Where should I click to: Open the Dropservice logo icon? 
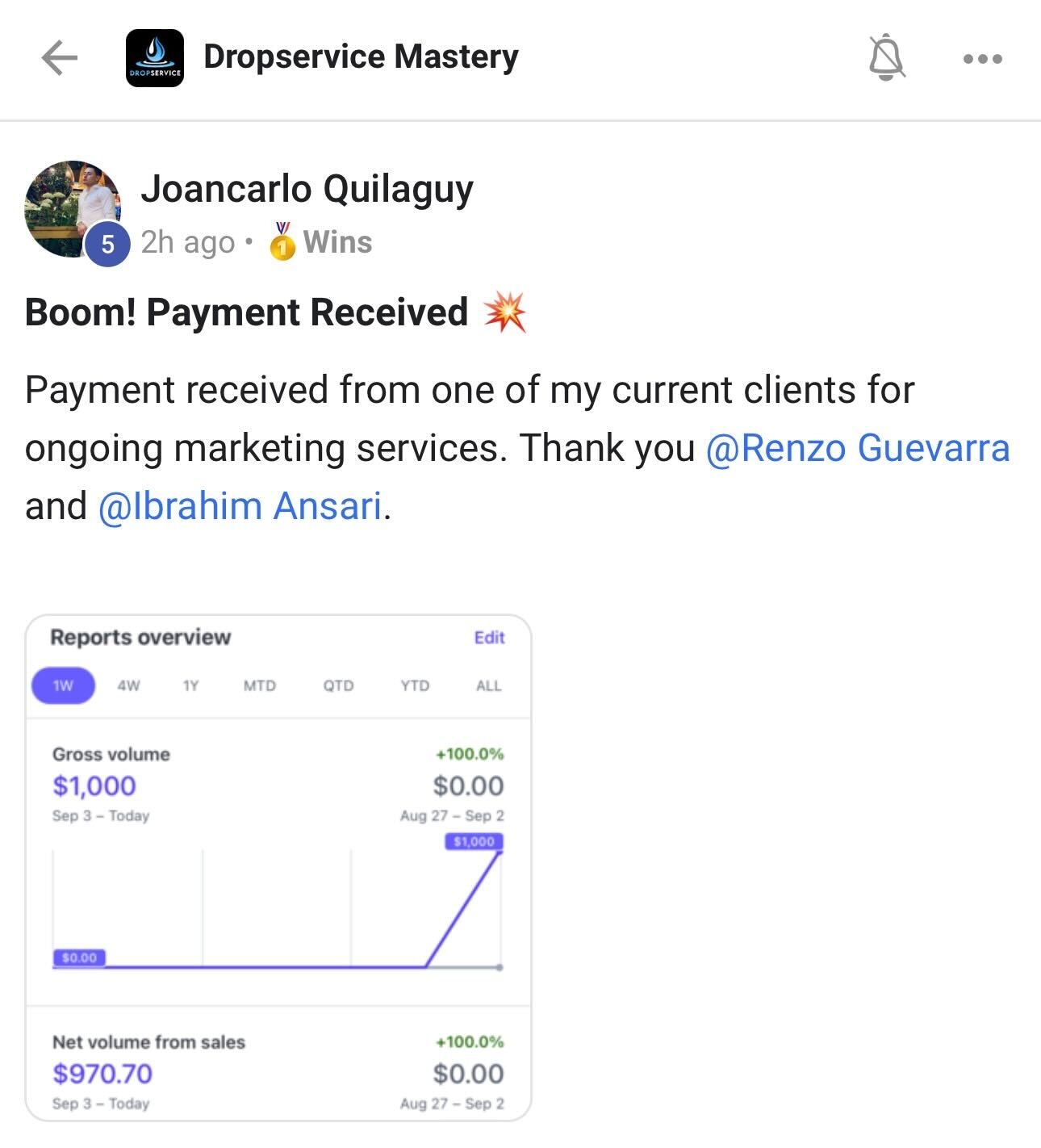tap(155, 58)
